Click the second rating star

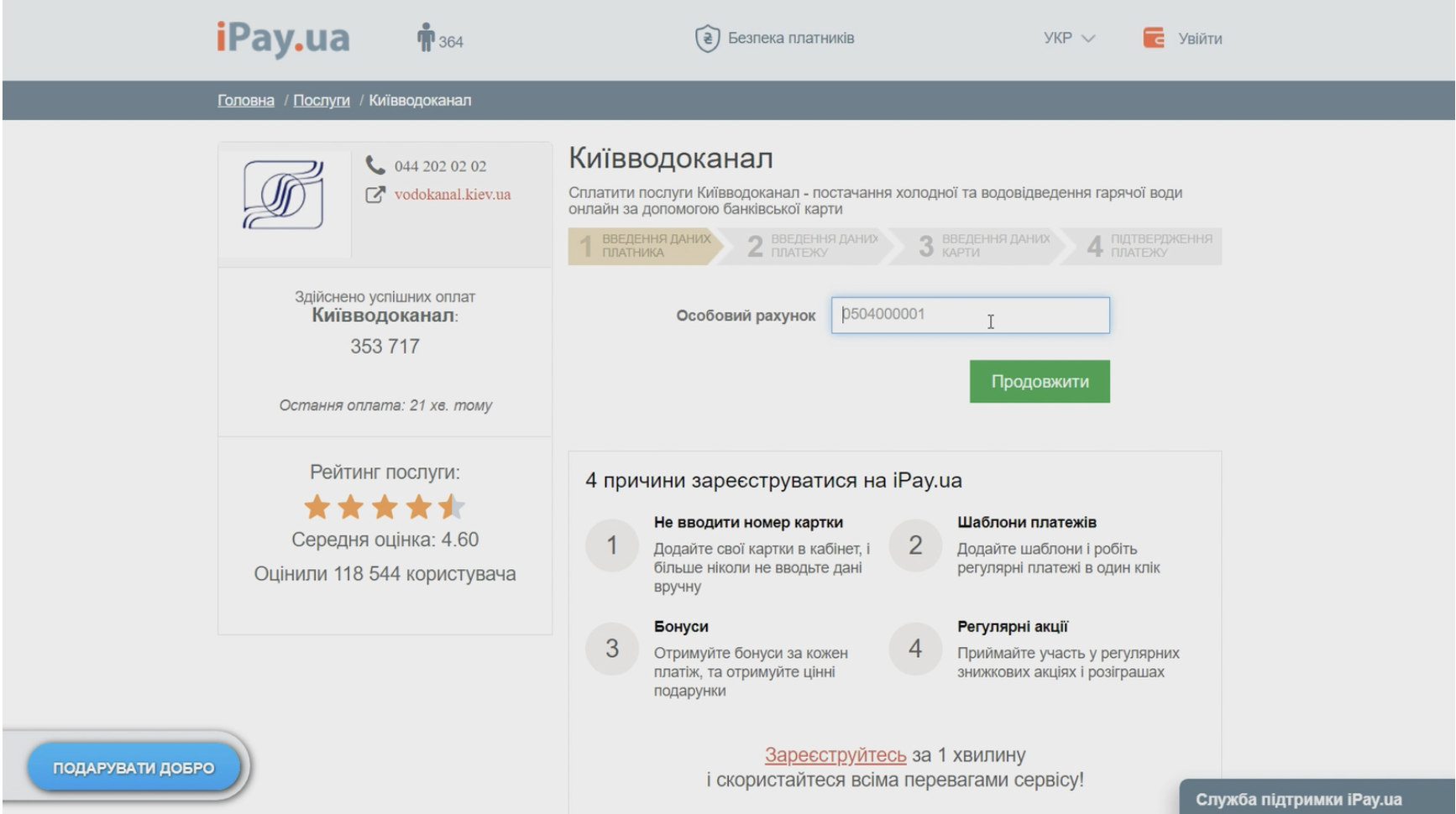[350, 507]
